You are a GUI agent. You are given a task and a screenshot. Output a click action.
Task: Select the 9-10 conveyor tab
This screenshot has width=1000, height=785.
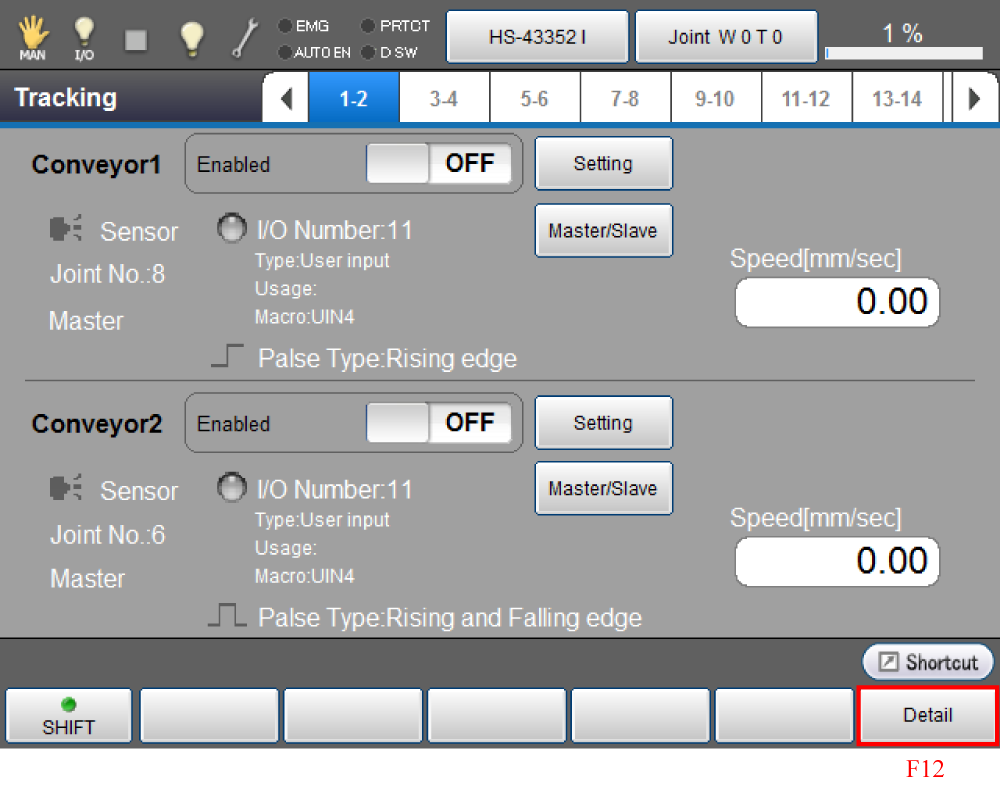point(714,99)
